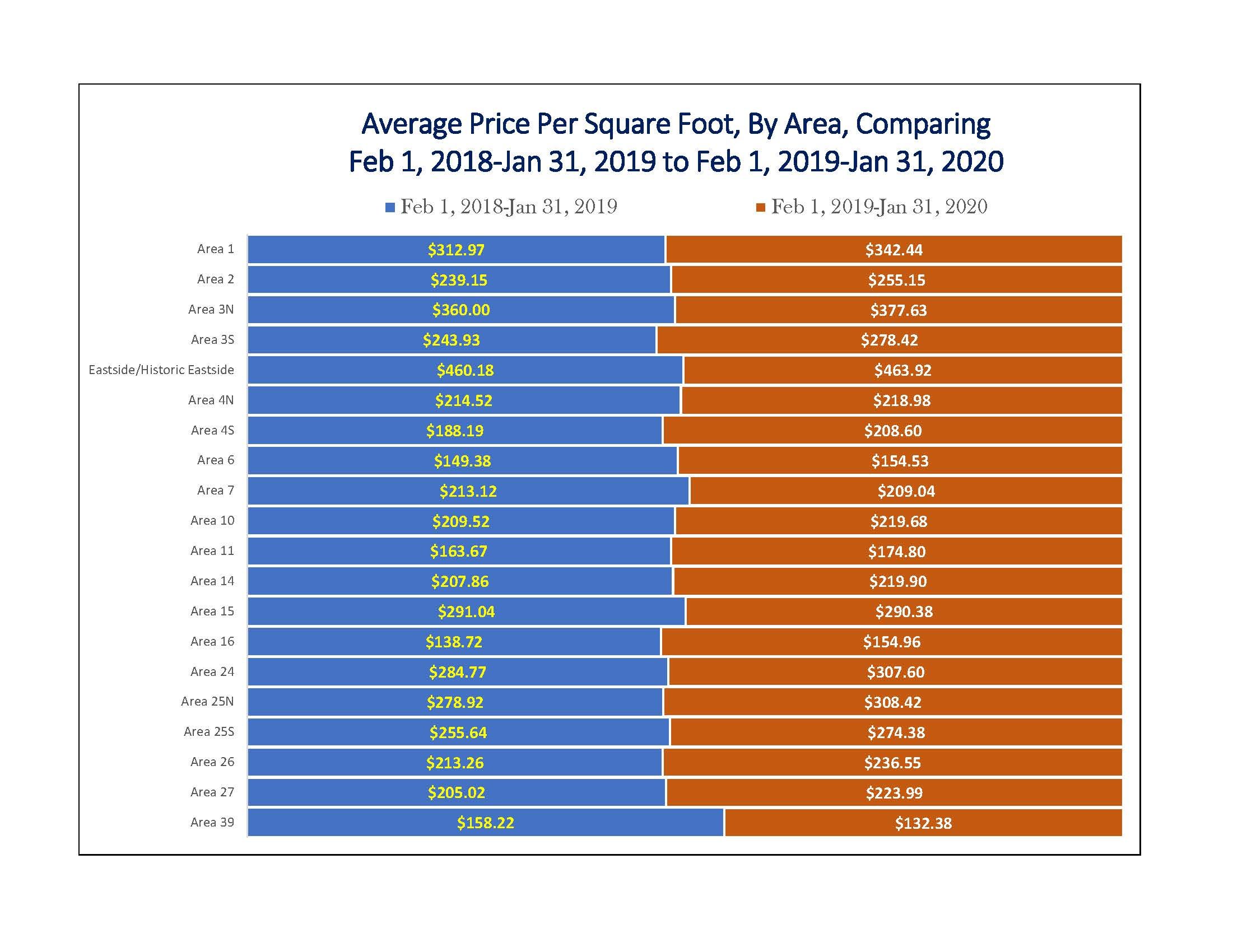Click the orange legend swatch for 2019-2020
This screenshot has height=952, width=1233.
click(760, 208)
